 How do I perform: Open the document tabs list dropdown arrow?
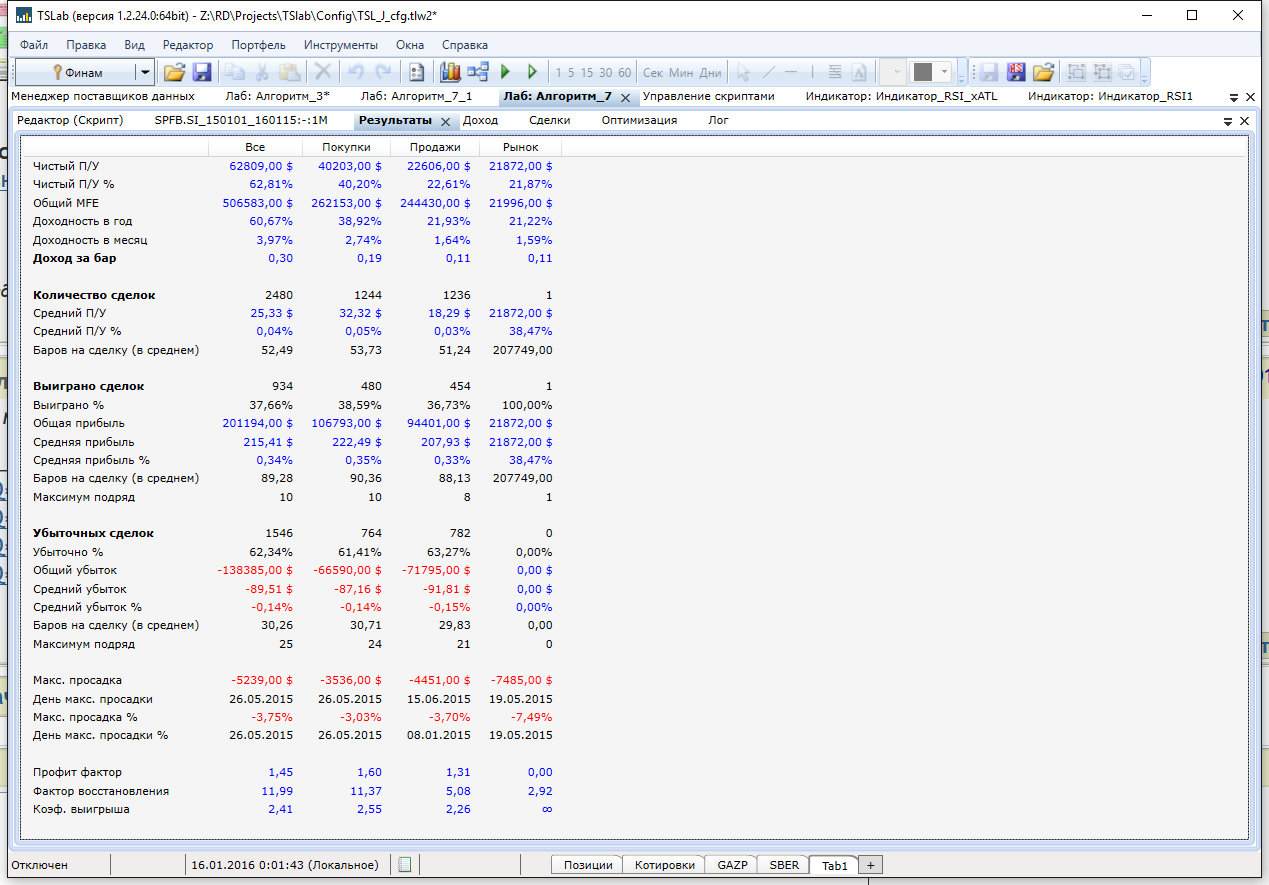[1234, 97]
